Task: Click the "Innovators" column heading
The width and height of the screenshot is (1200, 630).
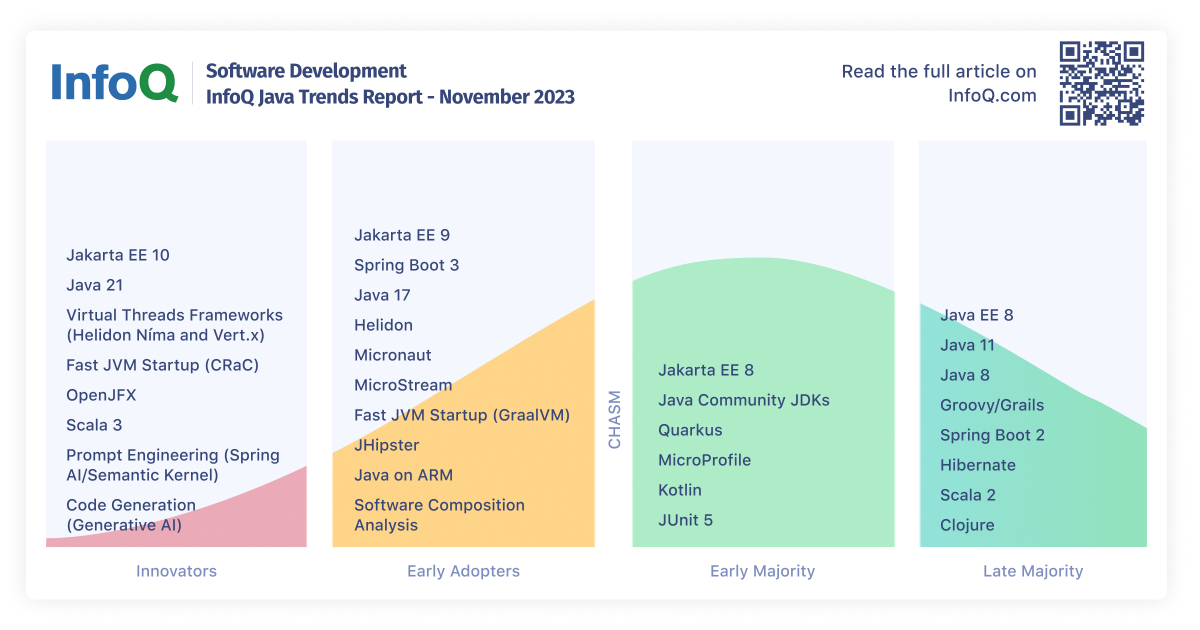Action: pos(176,571)
